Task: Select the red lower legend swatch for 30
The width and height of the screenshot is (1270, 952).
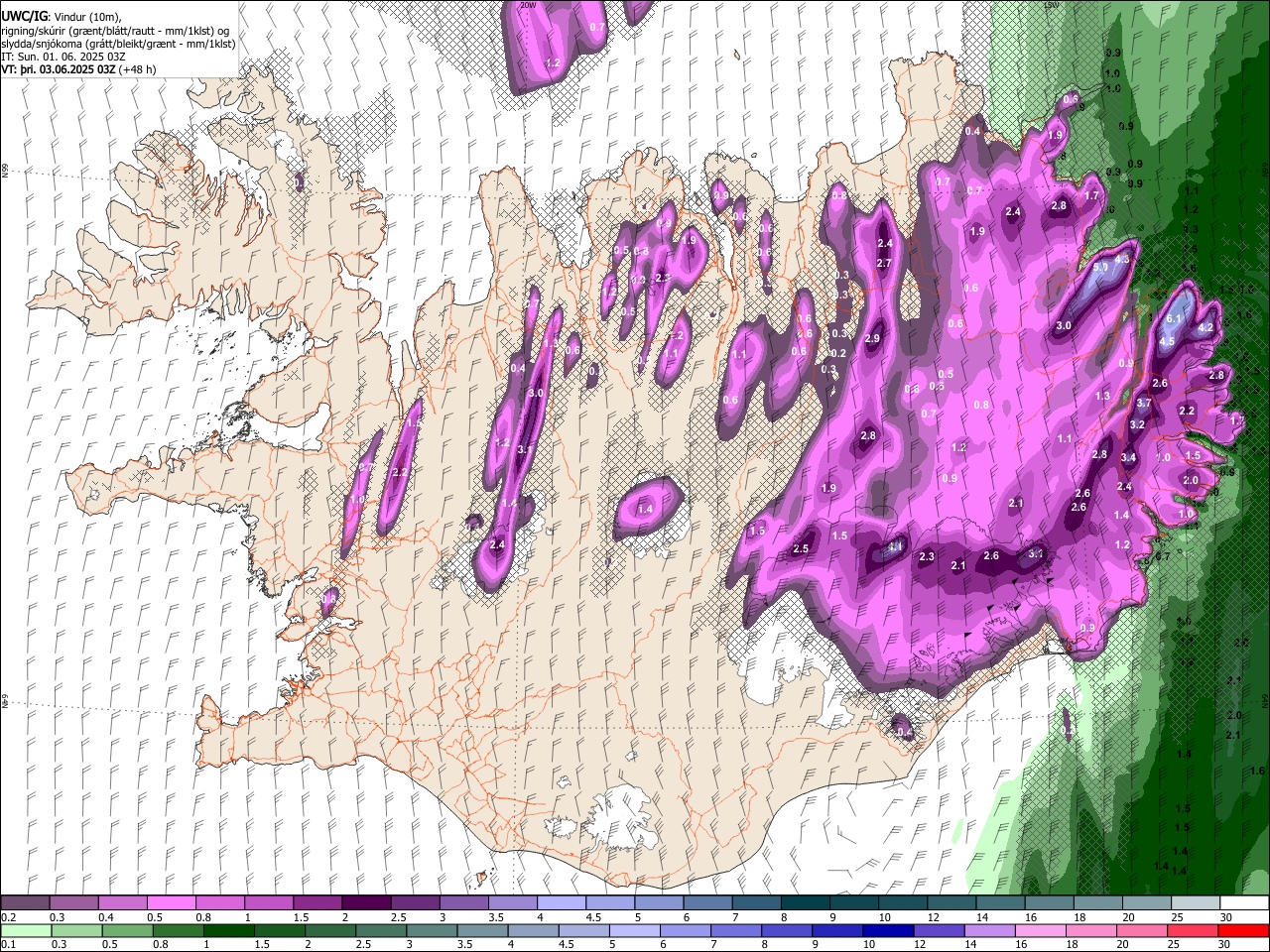Action: point(1243,930)
